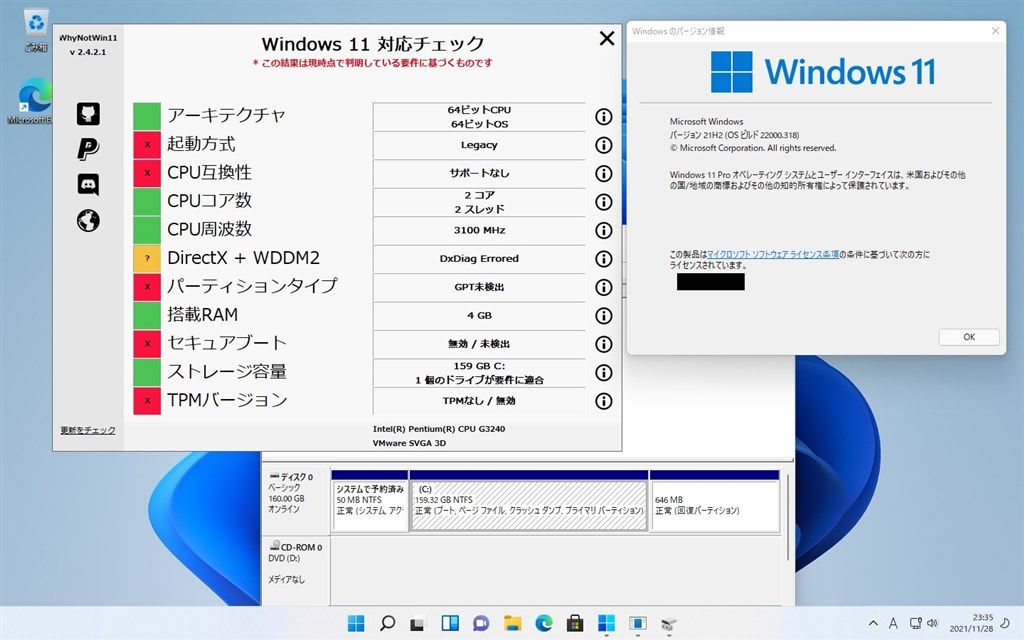Screen dimensions: 1024x640
Task: Click the 3100 MHz value
Action: (x=479, y=230)
